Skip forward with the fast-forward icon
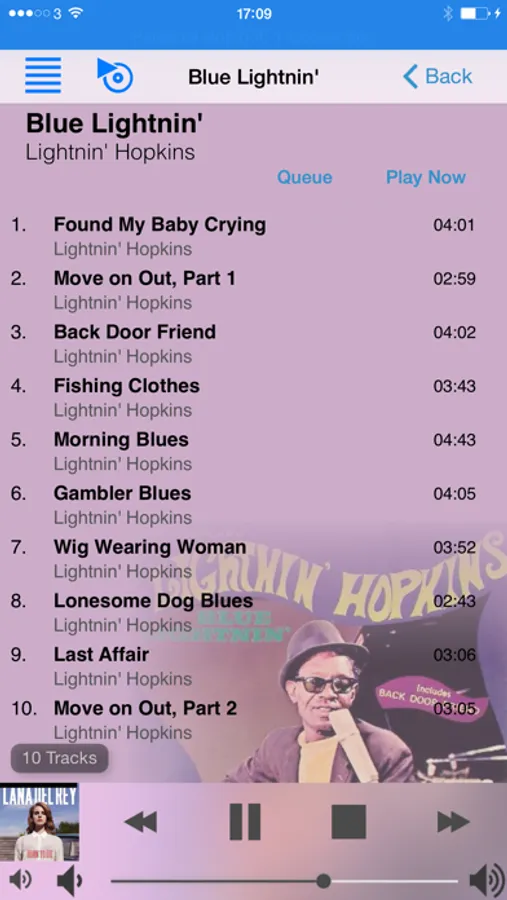 453,822
